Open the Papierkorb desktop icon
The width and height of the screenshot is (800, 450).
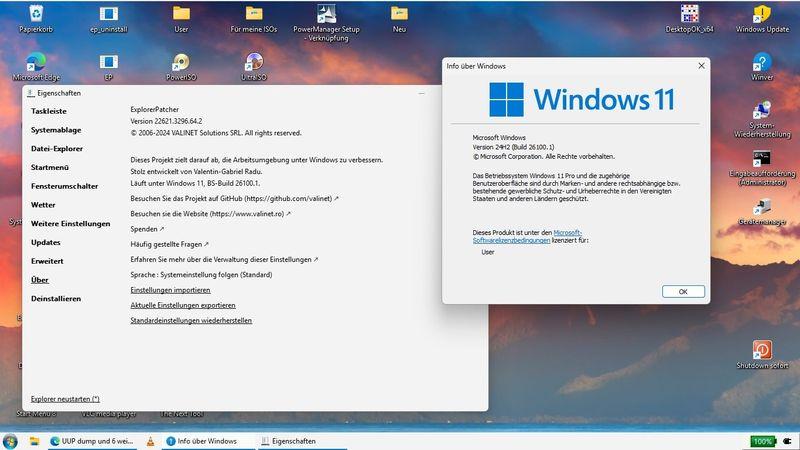[36, 18]
